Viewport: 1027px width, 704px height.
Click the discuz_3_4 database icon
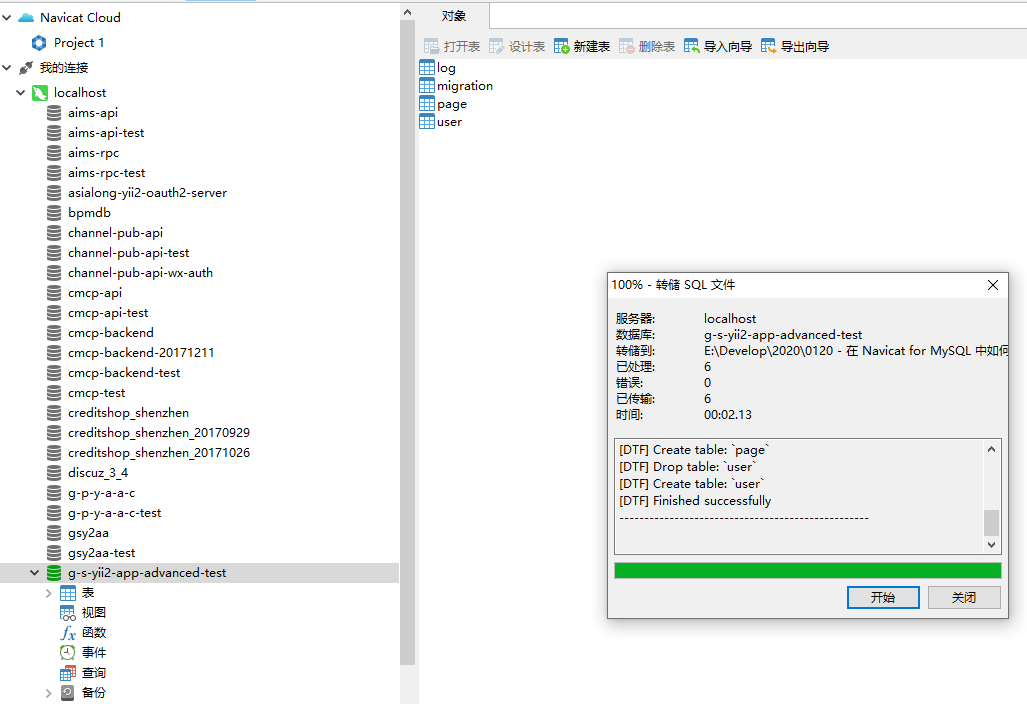54,473
